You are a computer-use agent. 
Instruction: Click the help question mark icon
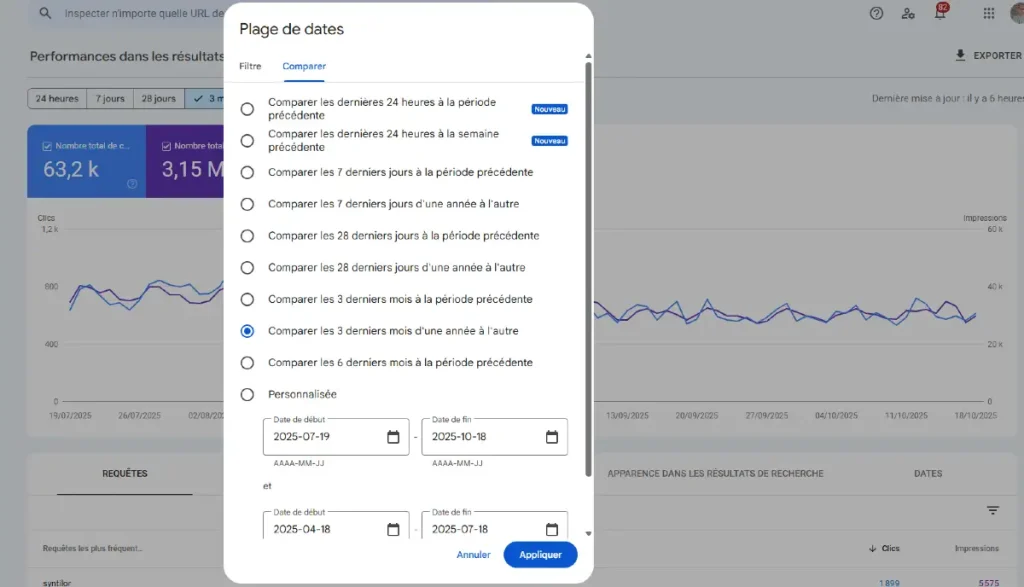[877, 13]
